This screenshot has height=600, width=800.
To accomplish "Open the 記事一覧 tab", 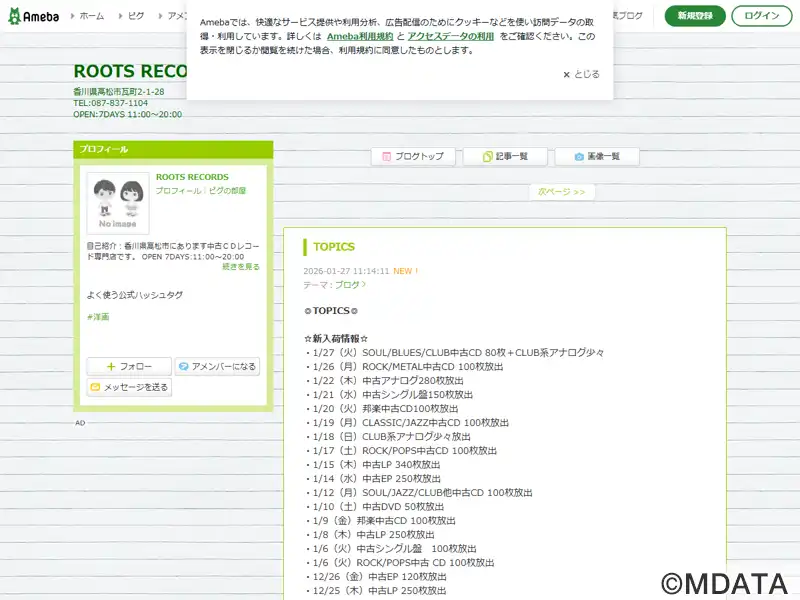I will pyautogui.click(x=505, y=157).
